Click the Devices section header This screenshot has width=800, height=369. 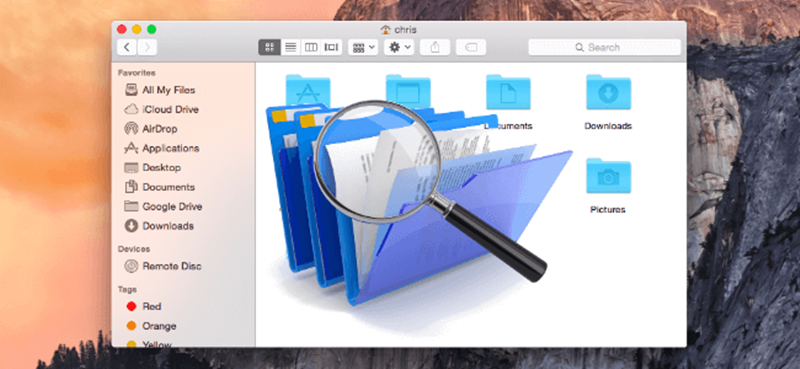(134, 249)
